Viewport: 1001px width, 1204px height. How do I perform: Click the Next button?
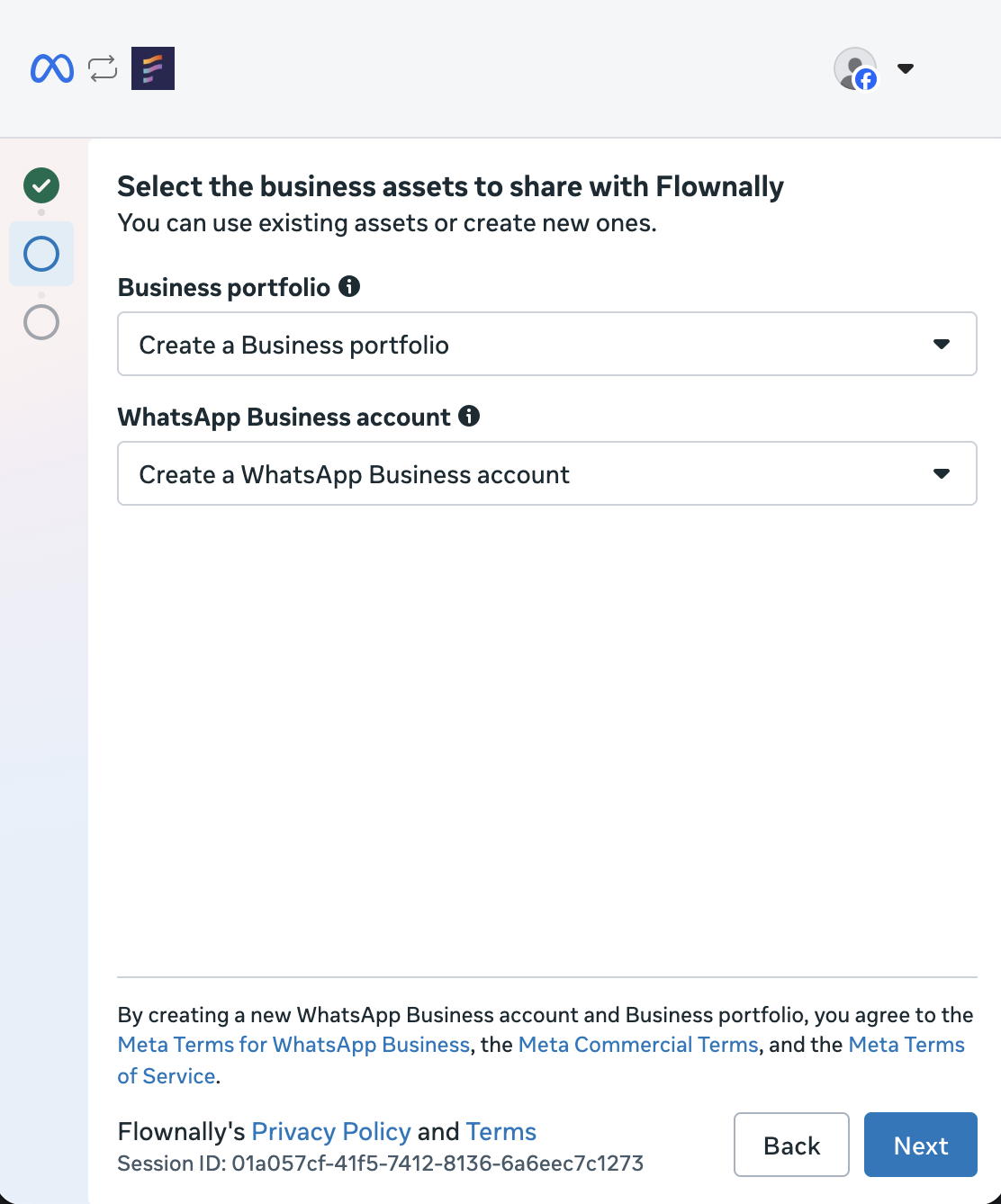pyautogui.click(x=921, y=1145)
